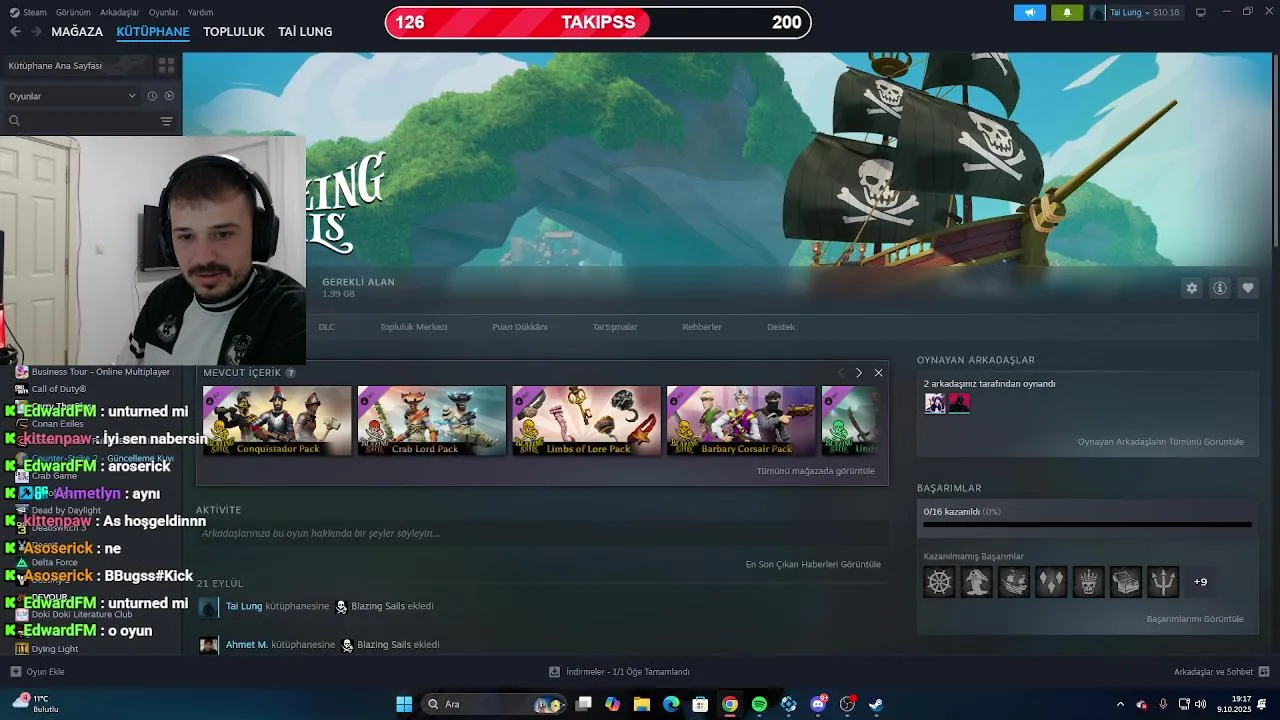The height and width of the screenshot is (720, 1280).
Task: Go to TAİ LUNG profile tab
Action: point(305,31)
